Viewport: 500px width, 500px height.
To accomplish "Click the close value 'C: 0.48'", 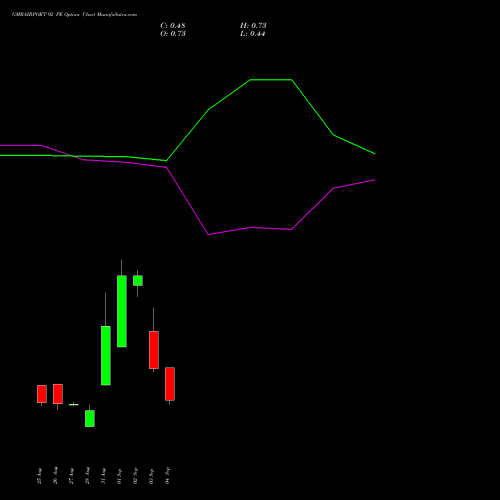I will tap(173, 26).
